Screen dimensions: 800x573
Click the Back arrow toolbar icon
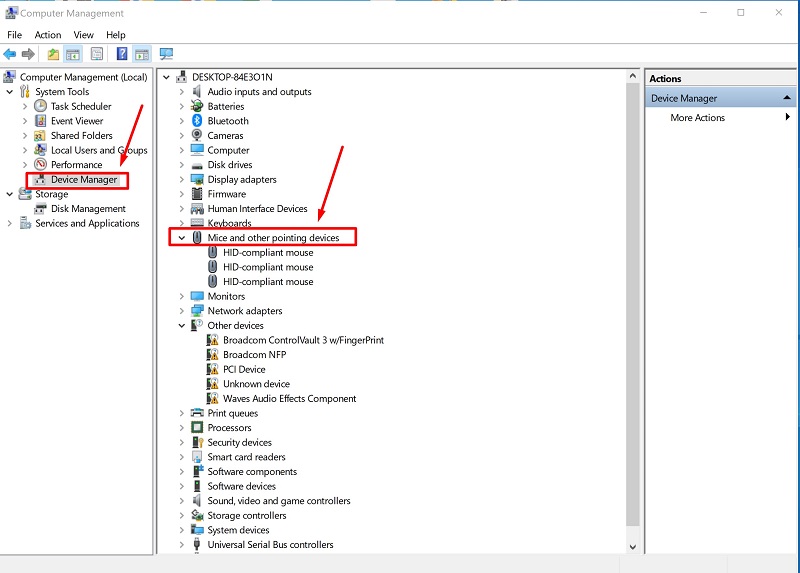tap(10, 54)
